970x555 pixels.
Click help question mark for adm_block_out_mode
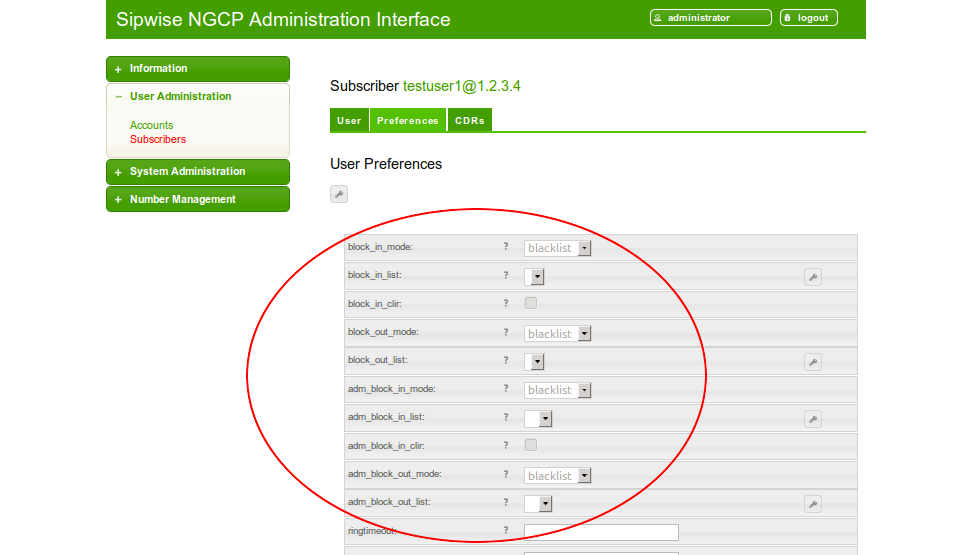click(506, 474)
